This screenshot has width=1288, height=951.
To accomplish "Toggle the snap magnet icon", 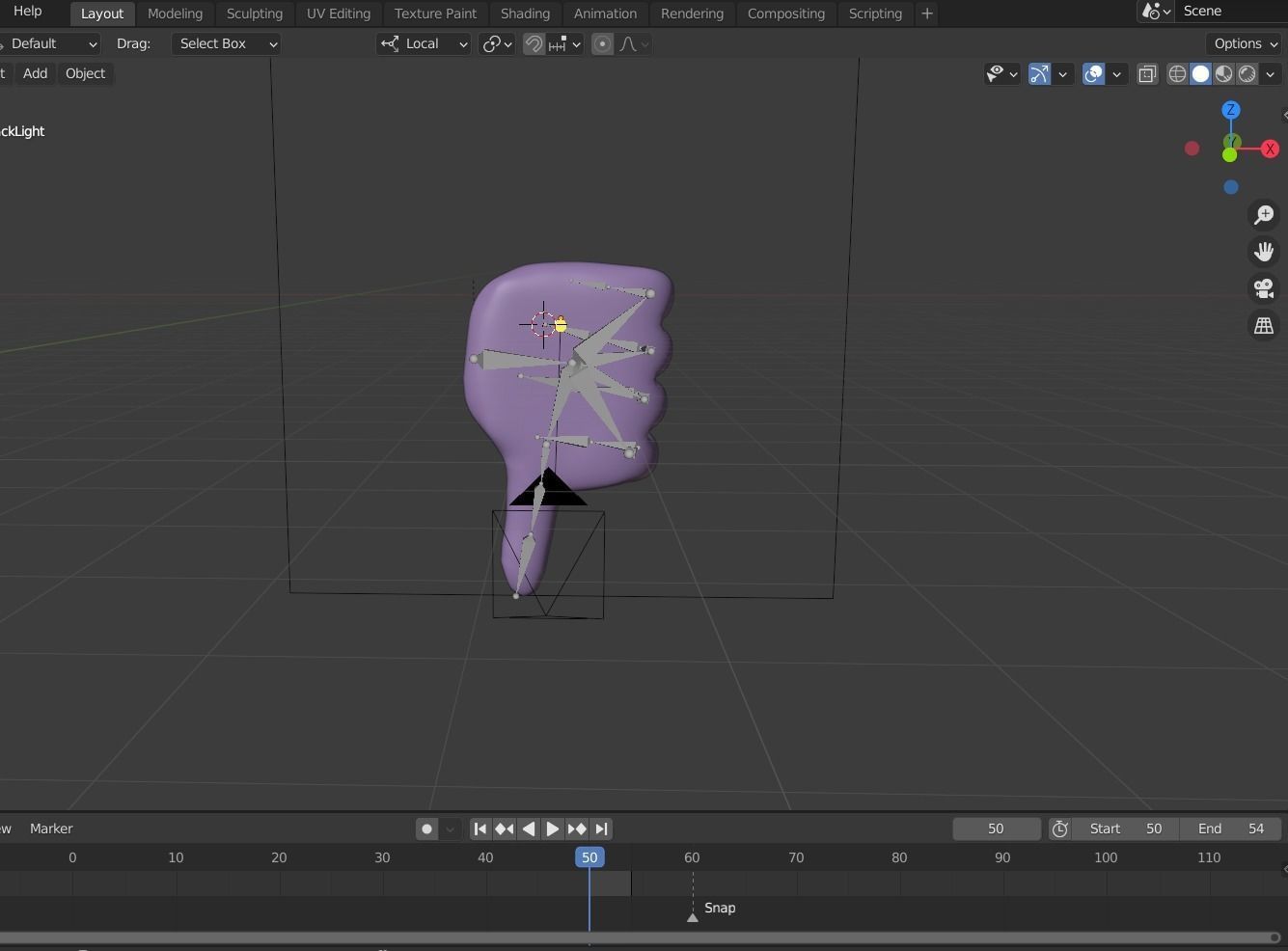I will [x=534, y=43].
